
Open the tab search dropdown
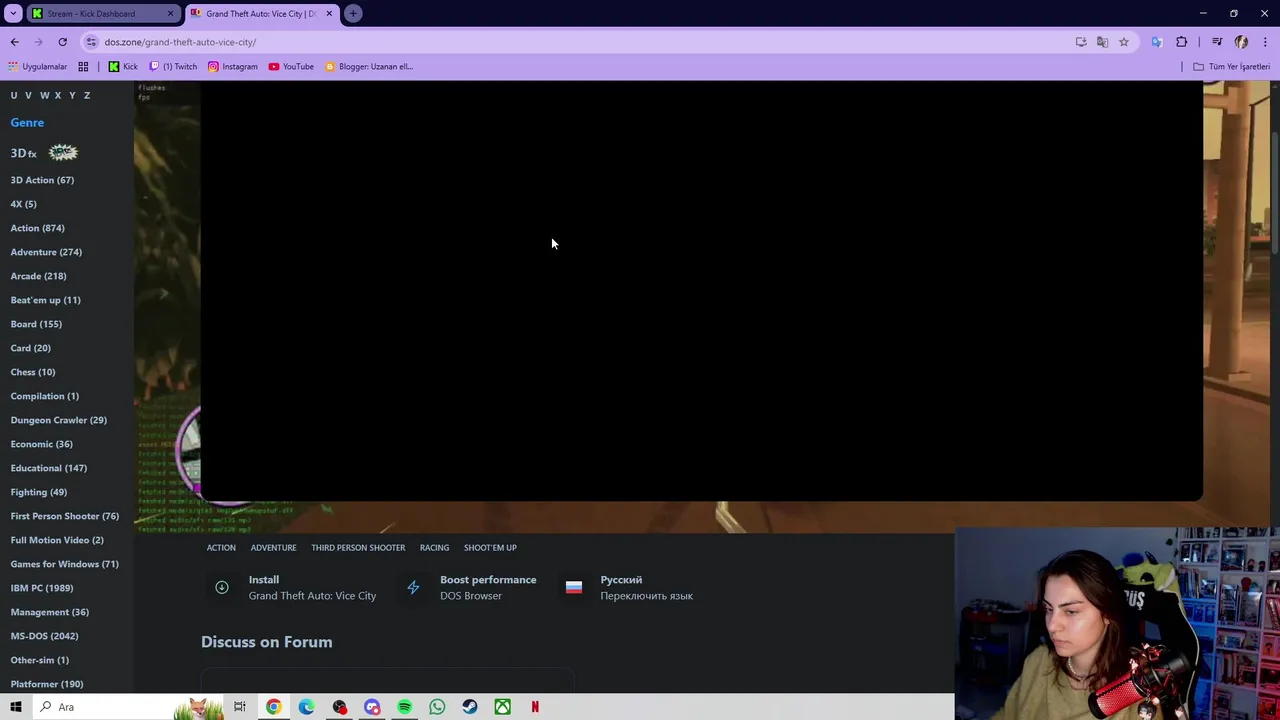[13, 13]
